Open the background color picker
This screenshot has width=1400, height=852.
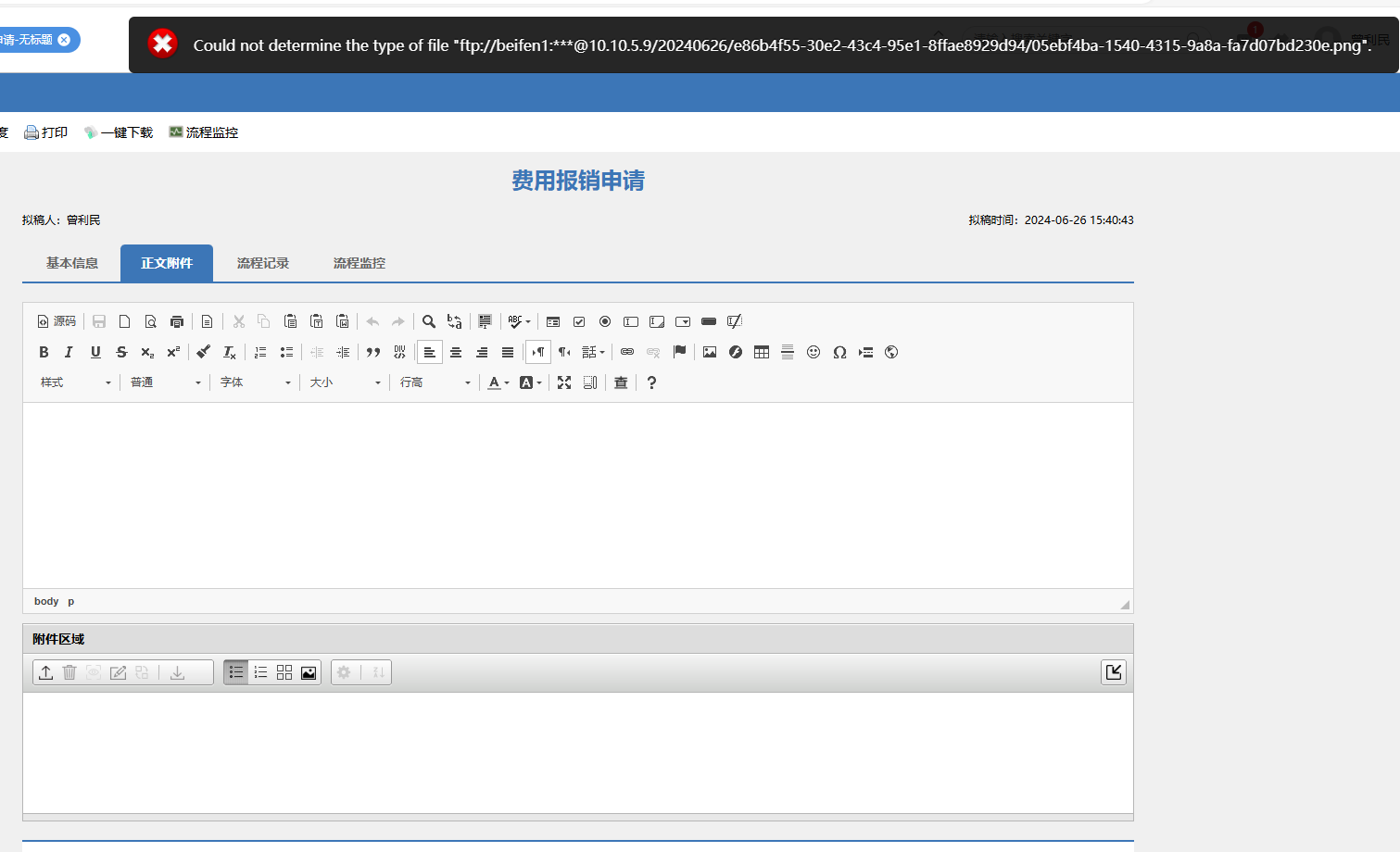point(531,382)
